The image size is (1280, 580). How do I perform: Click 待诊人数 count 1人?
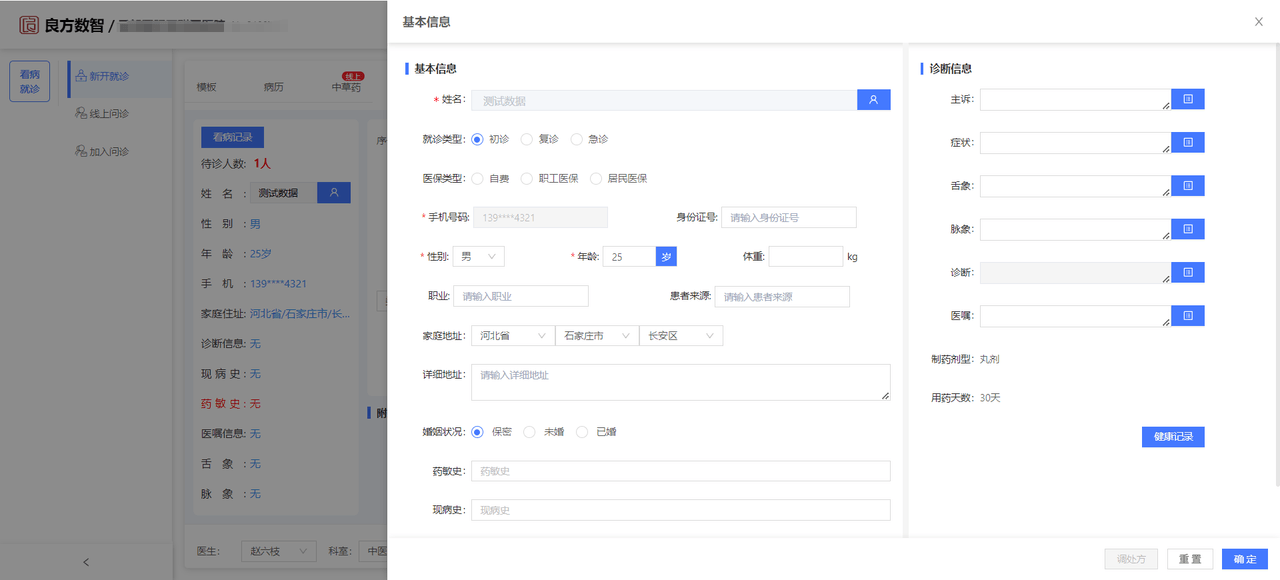tap(262, 164)
